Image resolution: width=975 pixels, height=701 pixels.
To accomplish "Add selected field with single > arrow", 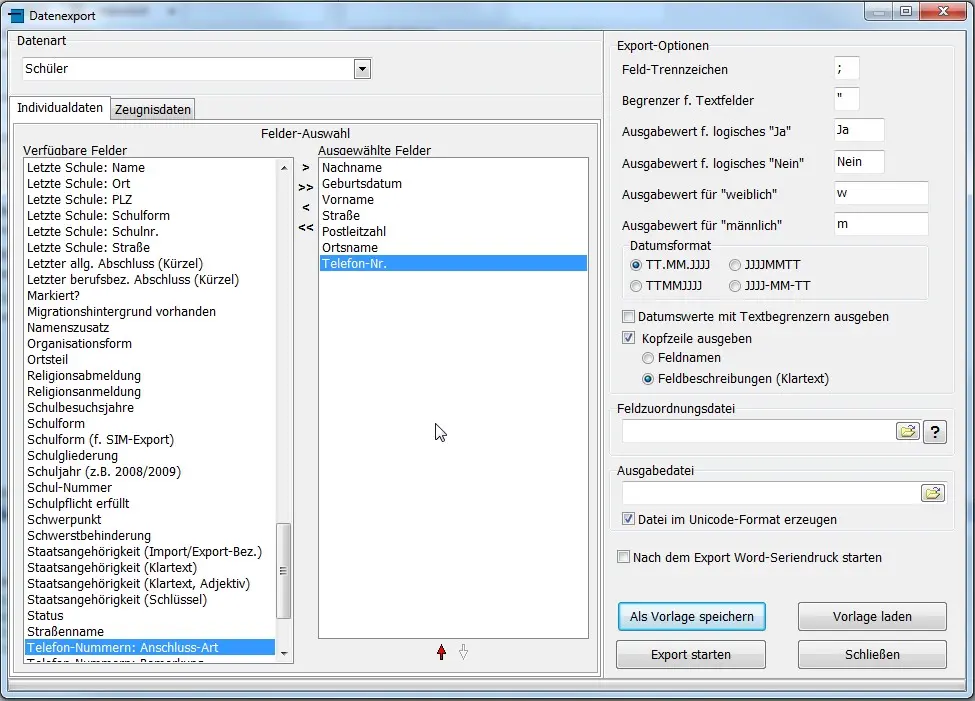I will pos(306,167).
